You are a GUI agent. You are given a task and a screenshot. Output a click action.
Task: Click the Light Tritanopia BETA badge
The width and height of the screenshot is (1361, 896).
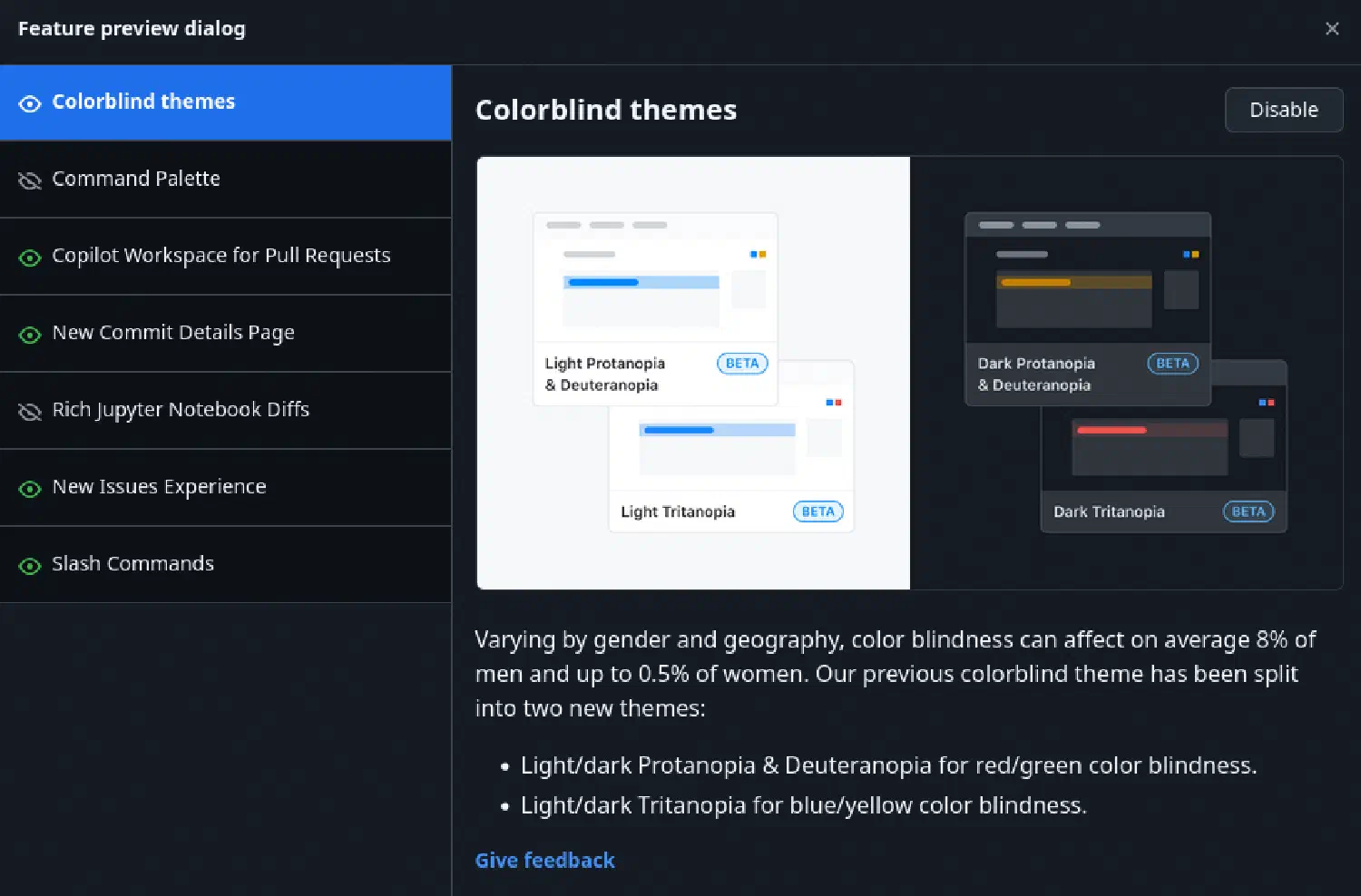(818, 511)
